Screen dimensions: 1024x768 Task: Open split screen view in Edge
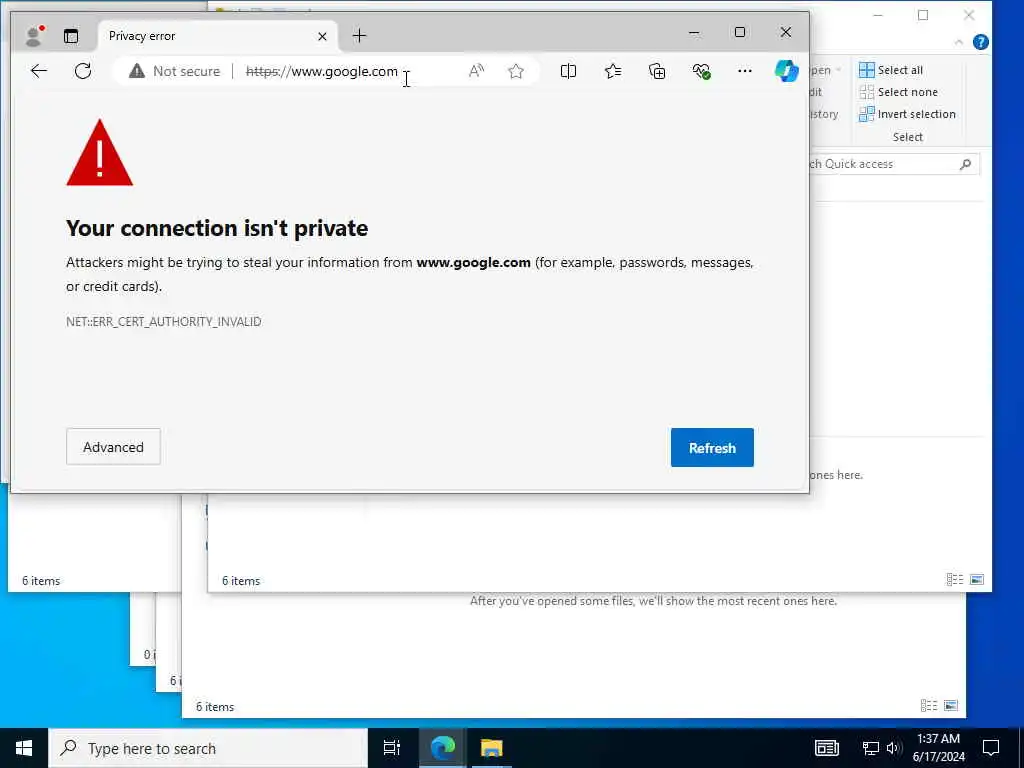pyautogui.click(x=568, y=71)
